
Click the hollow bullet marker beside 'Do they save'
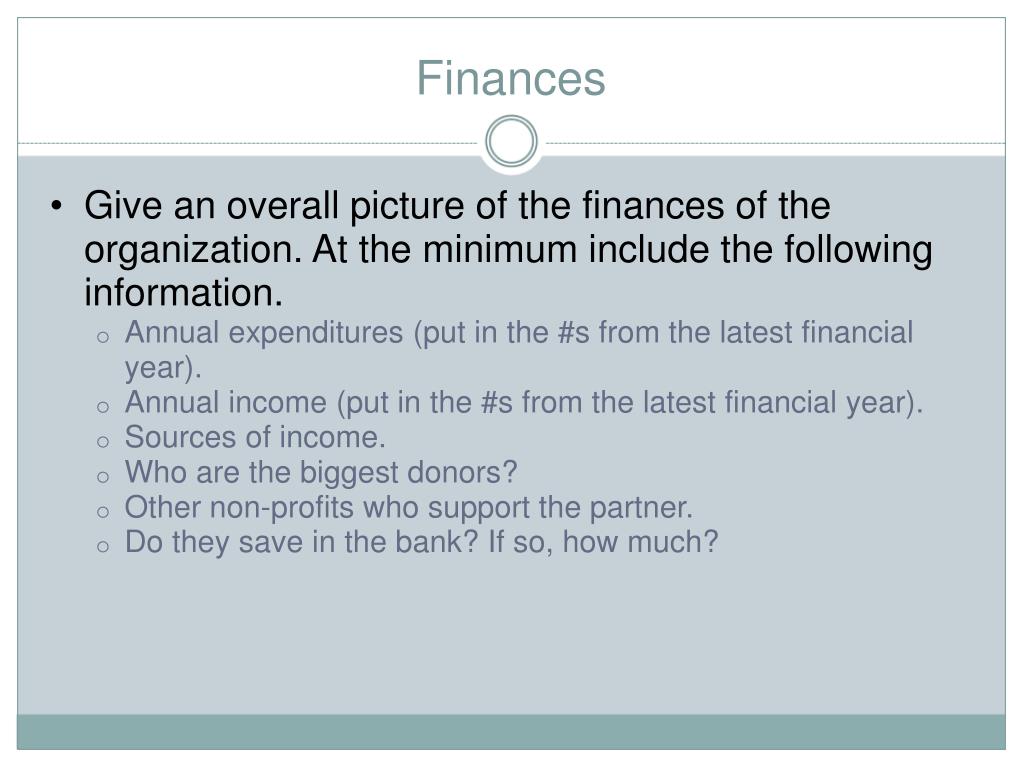pos(102,547)
